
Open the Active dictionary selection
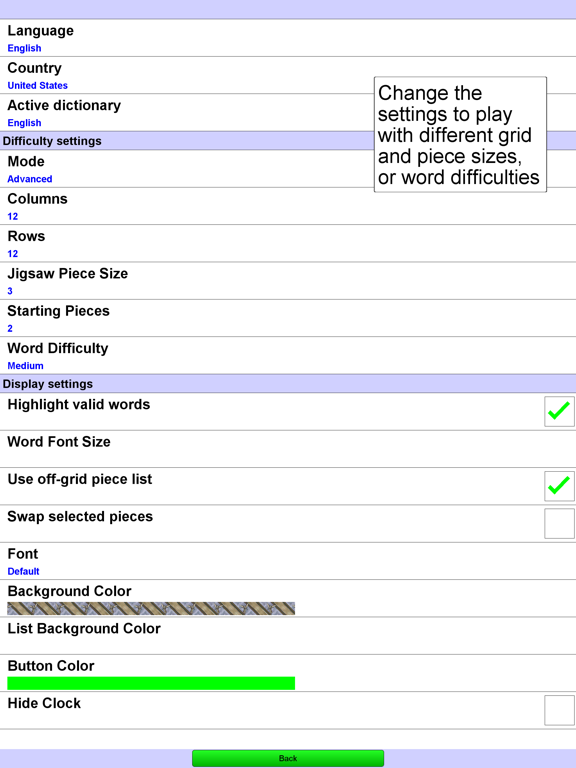tap(288, 112)
